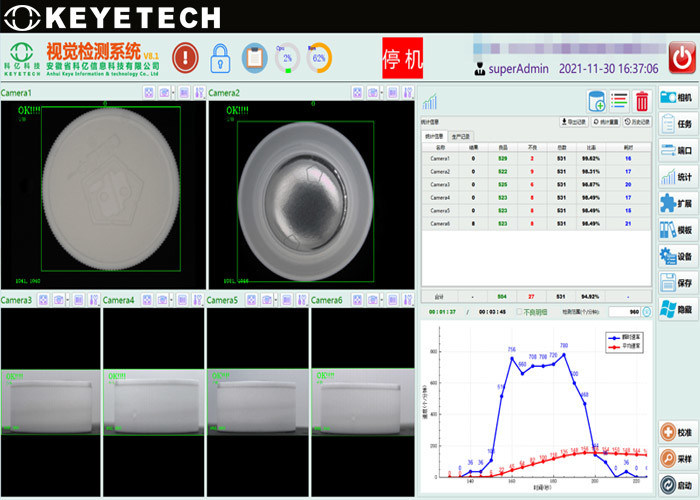Screen dimensions: 700x500
Task: Click the 历史记录 history button
Action: tap(635, 122)
